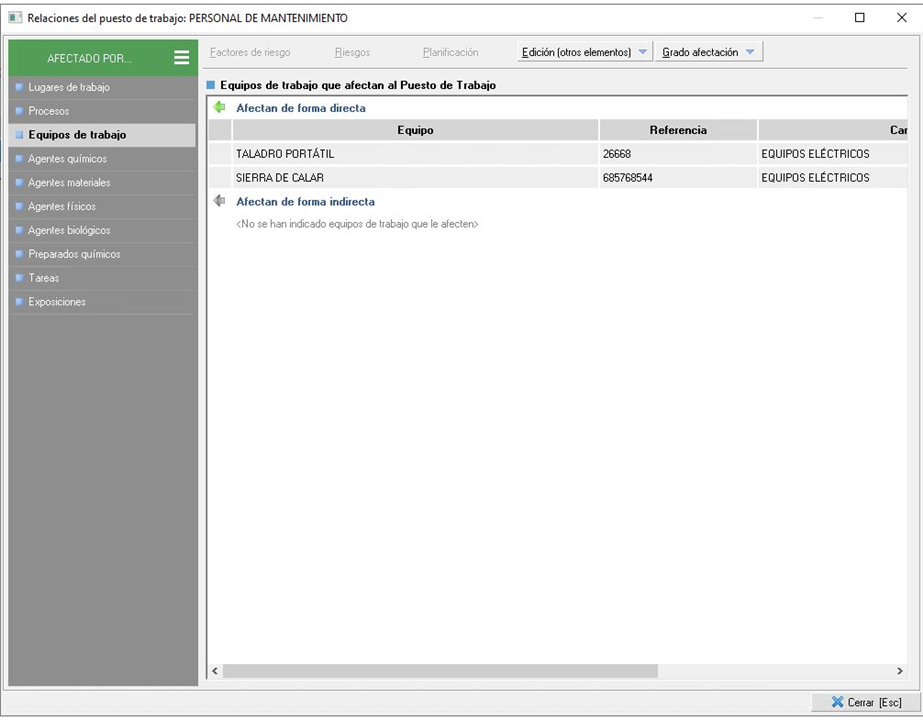923x720 pixels.
Task: Click the Referencia column header
Action: [x=678, y=130]
